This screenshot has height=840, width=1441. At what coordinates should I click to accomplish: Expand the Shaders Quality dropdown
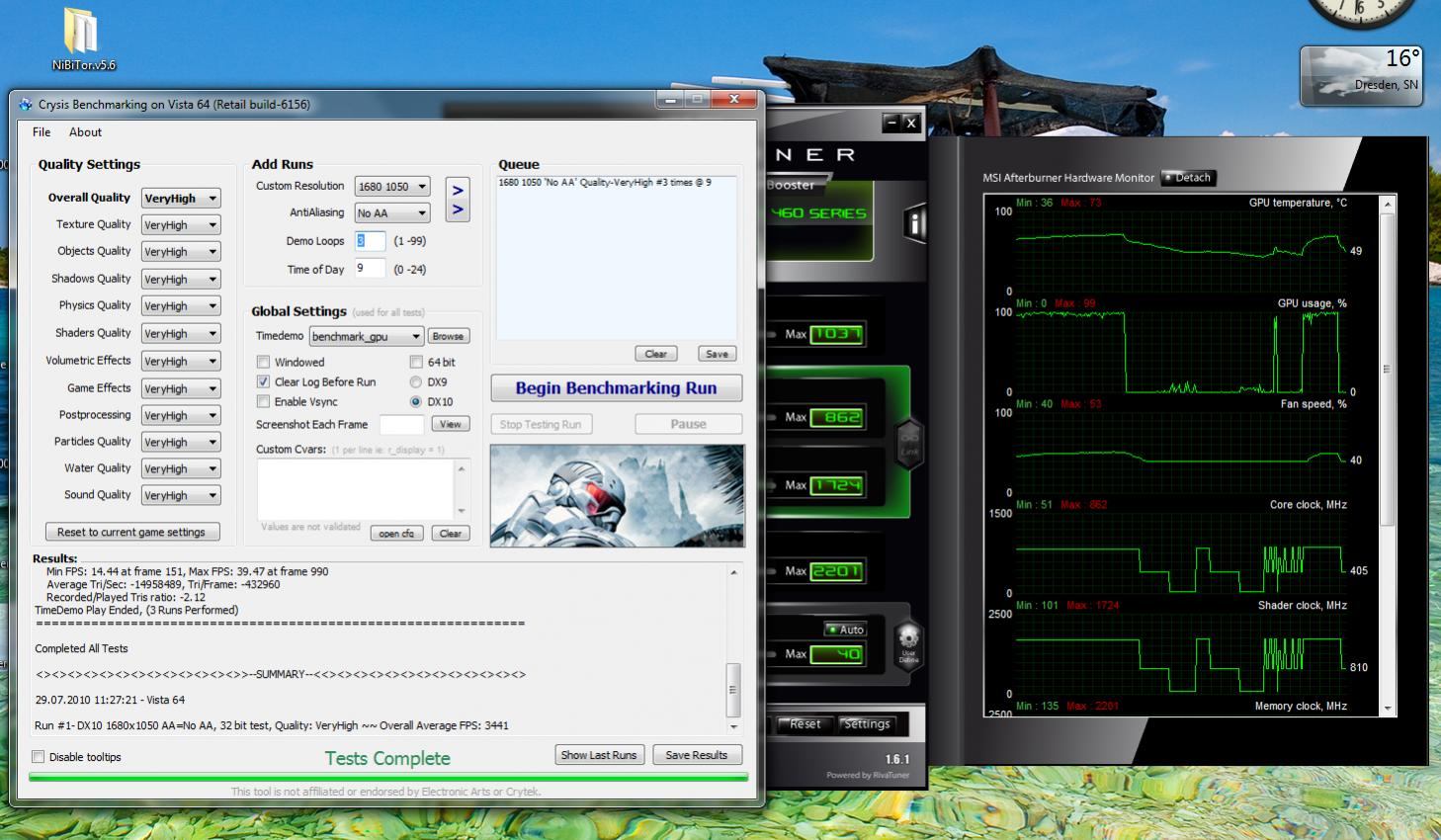click(x=181, y=334)
